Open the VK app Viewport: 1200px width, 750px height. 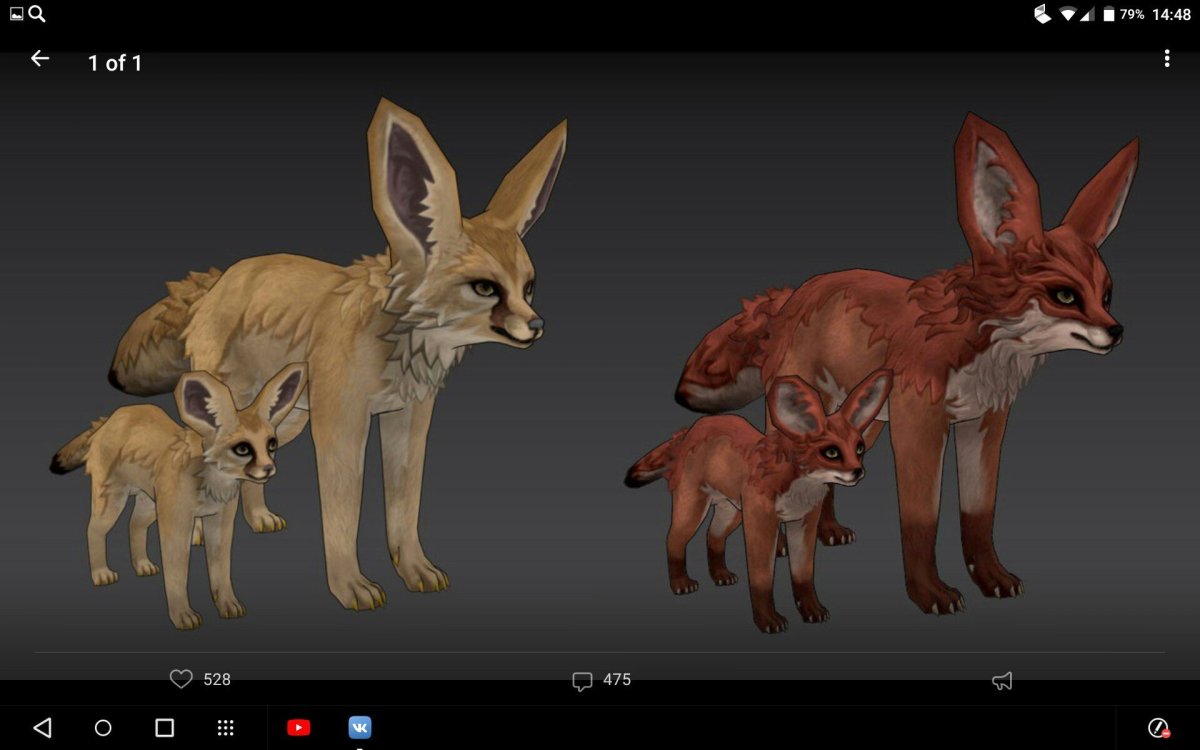pos(360,728)
